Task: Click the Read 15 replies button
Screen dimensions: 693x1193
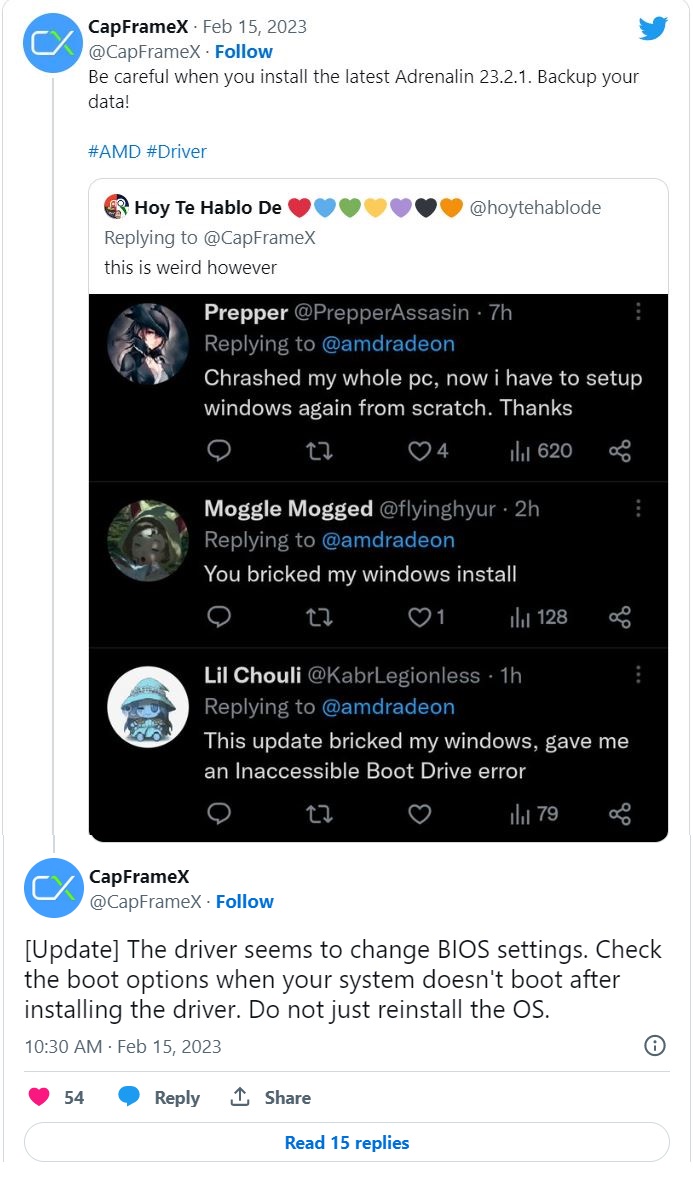Action: 347,1142
